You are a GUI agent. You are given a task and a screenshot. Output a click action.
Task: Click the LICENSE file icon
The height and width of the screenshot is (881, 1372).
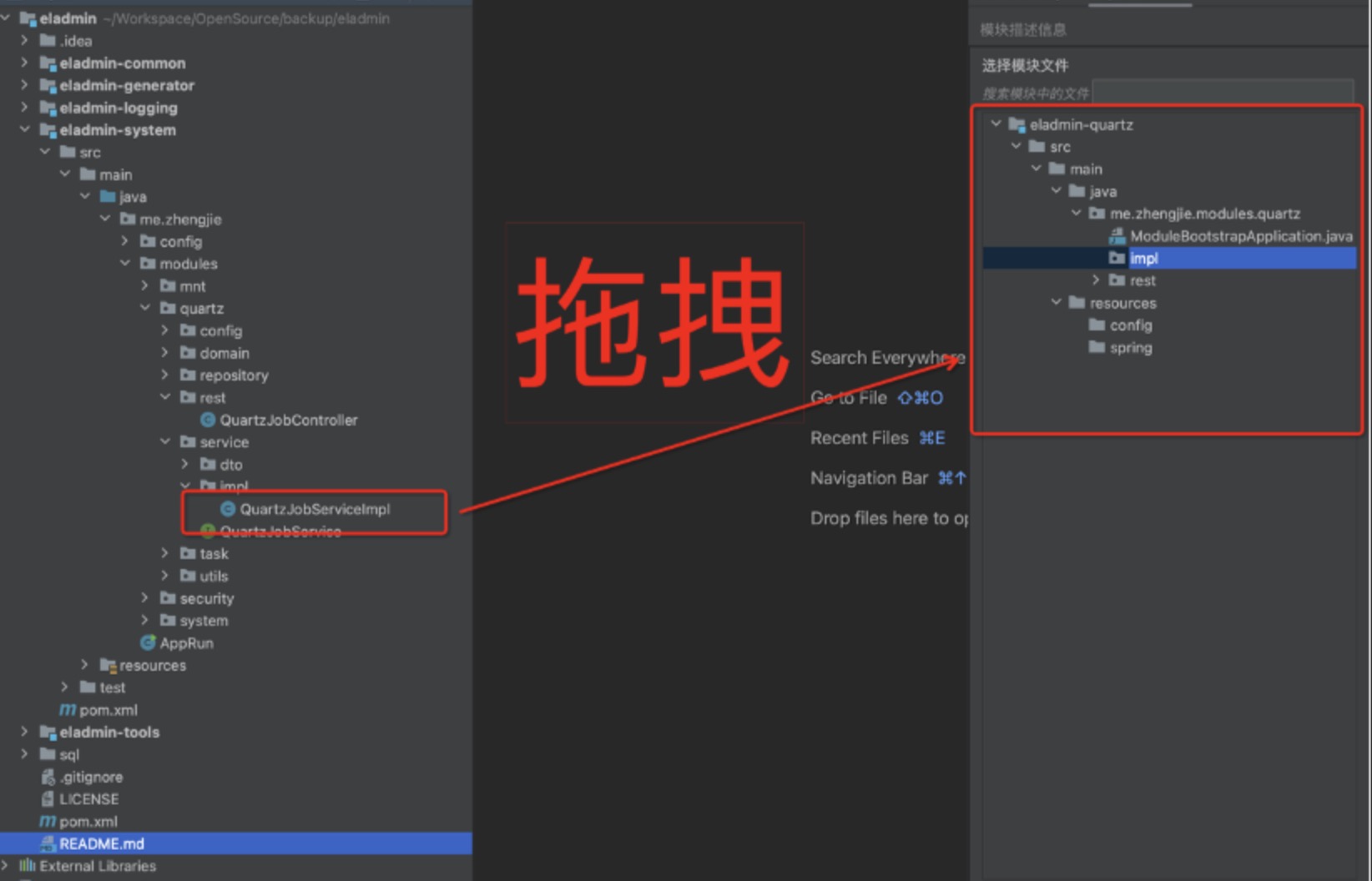(x=48, y=799)
